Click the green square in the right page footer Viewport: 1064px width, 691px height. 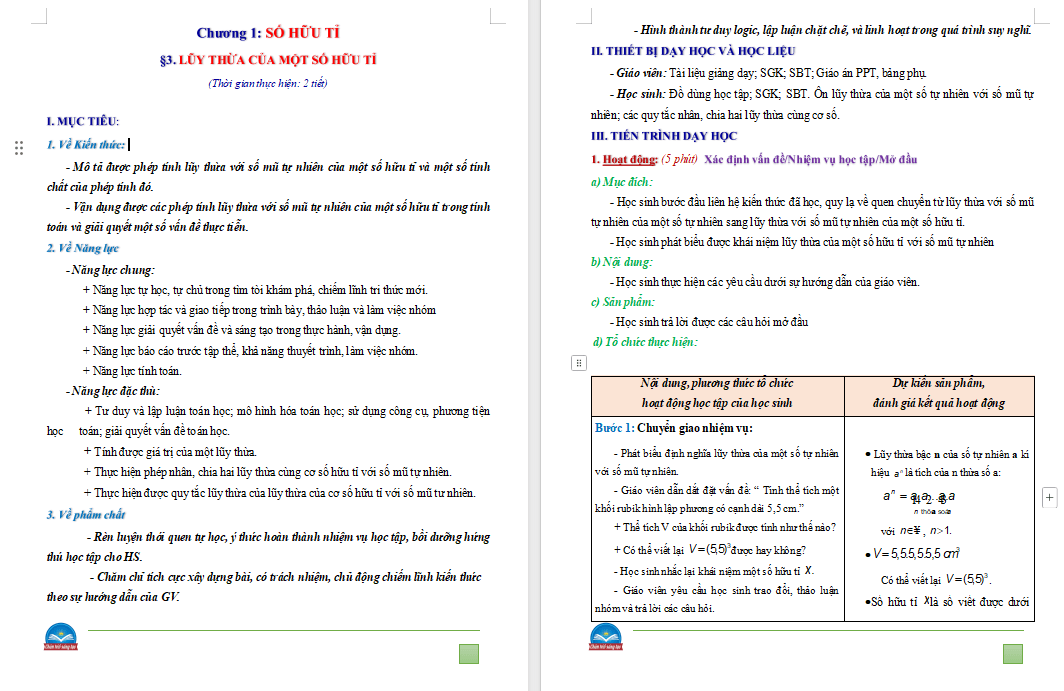[x=1012, y=654]
